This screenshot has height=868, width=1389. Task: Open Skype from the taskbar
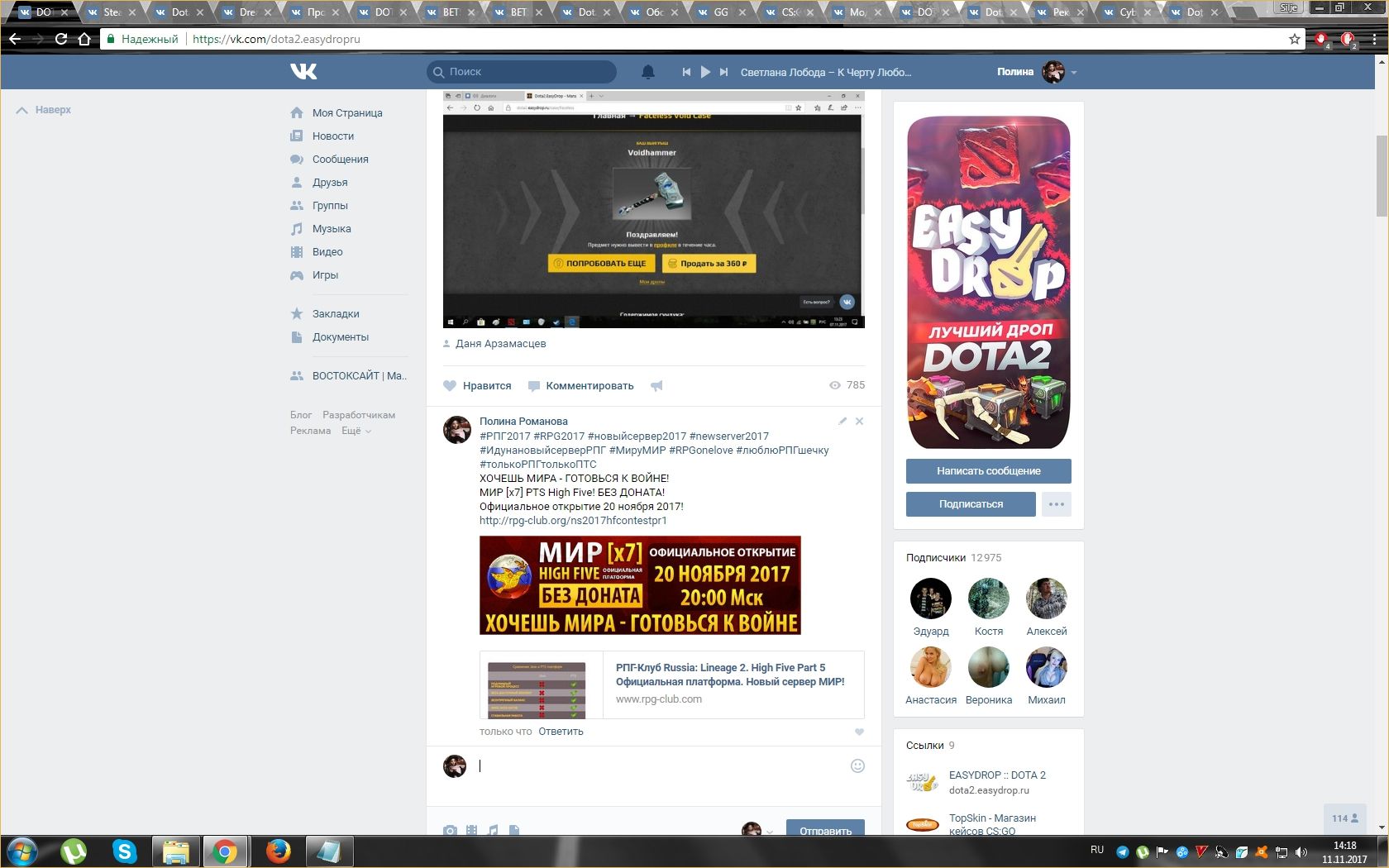pyautogui.click(x=125, y=851)
